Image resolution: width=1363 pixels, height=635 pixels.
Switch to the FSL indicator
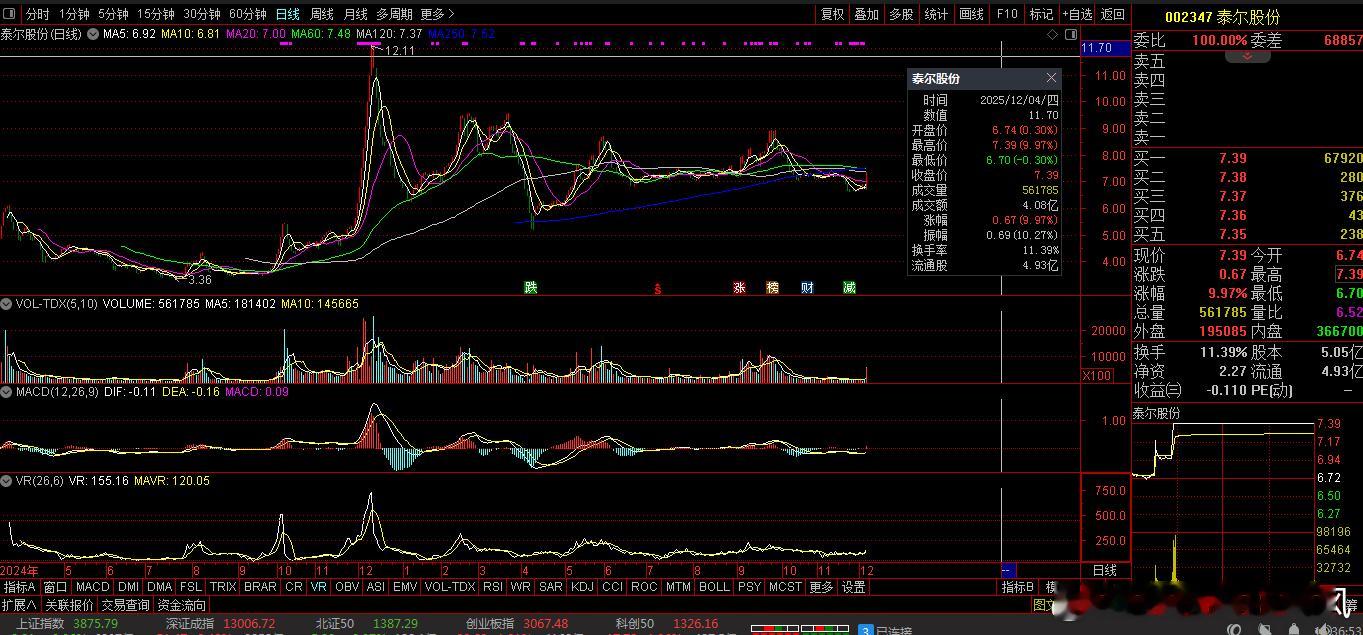pyautogui.click(x=191, y=587)
